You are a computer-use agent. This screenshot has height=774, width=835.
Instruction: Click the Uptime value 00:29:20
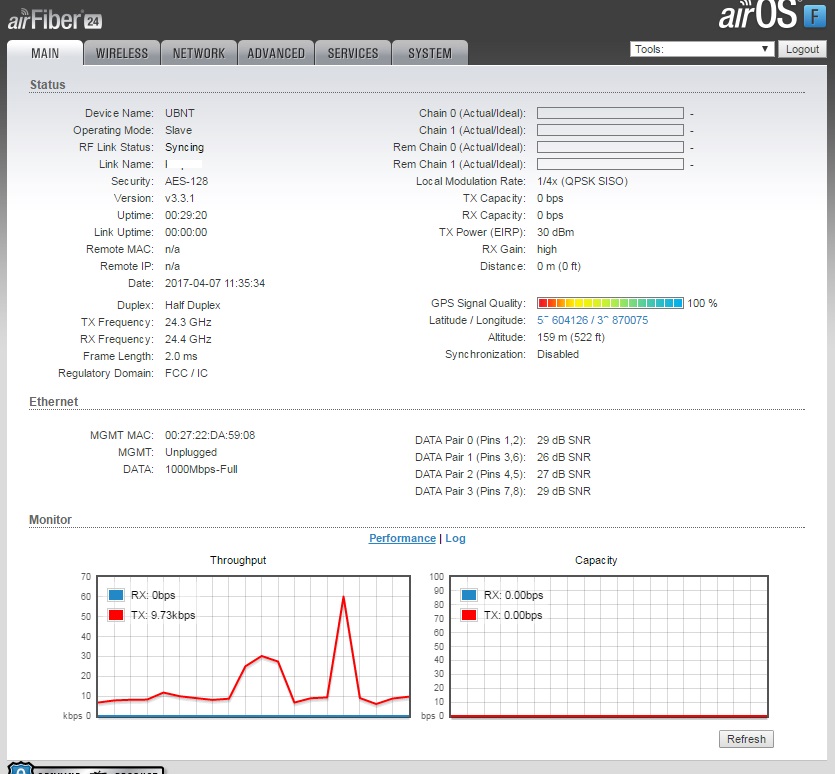coord(186,215)
